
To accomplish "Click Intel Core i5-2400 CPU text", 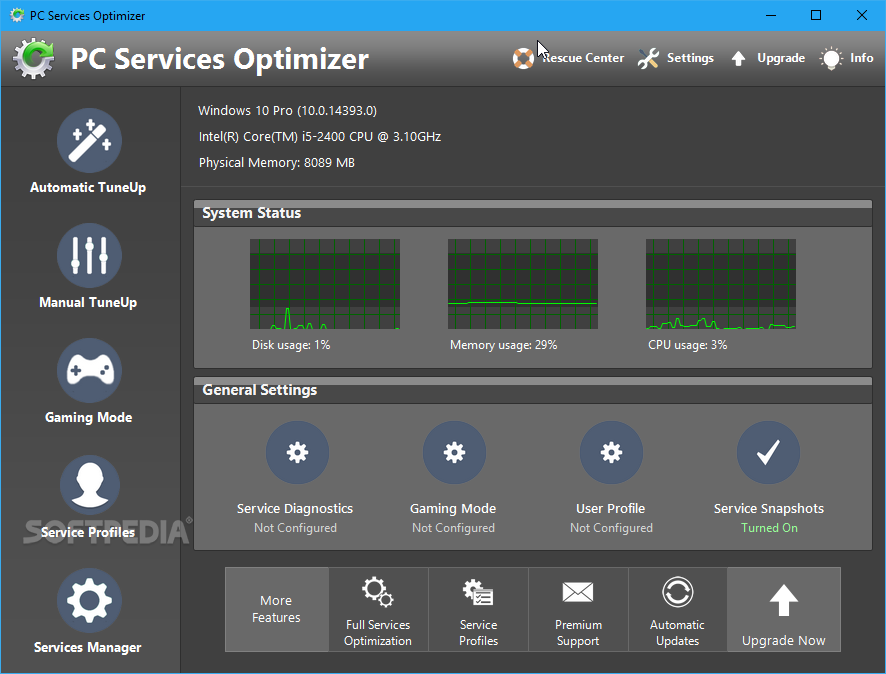I will 320,137.
